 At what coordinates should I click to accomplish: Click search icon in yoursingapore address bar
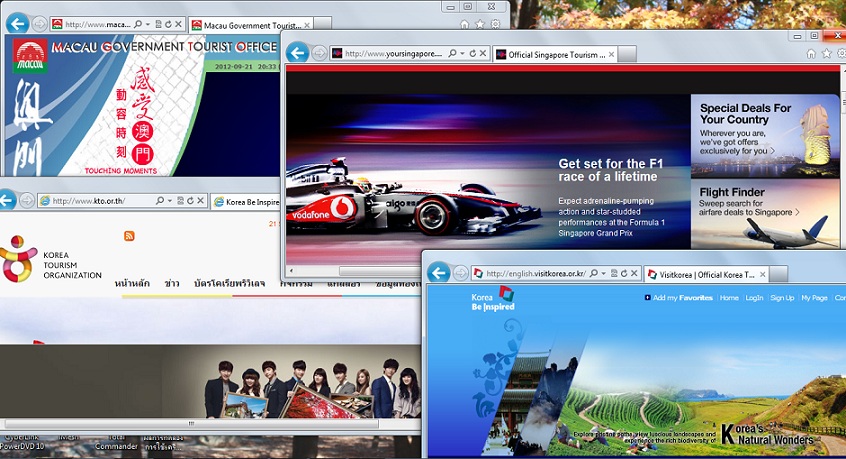pyautogui.click(x=452, y=53)
